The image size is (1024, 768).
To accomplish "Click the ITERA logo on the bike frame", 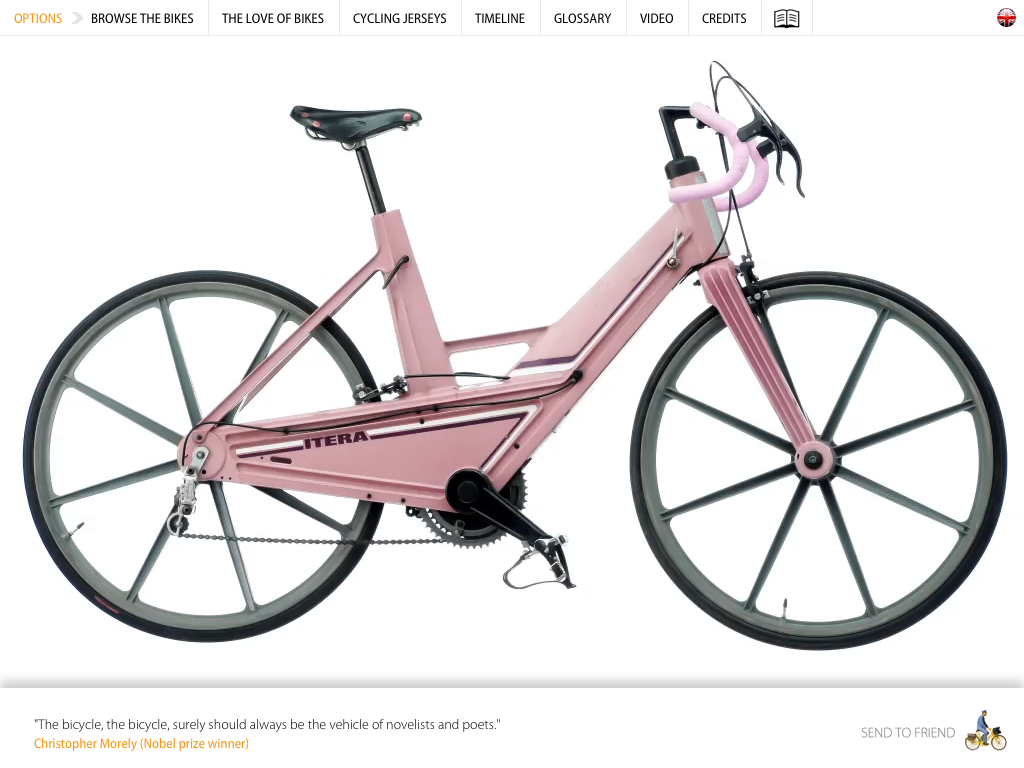I will (x=337, y=440).
